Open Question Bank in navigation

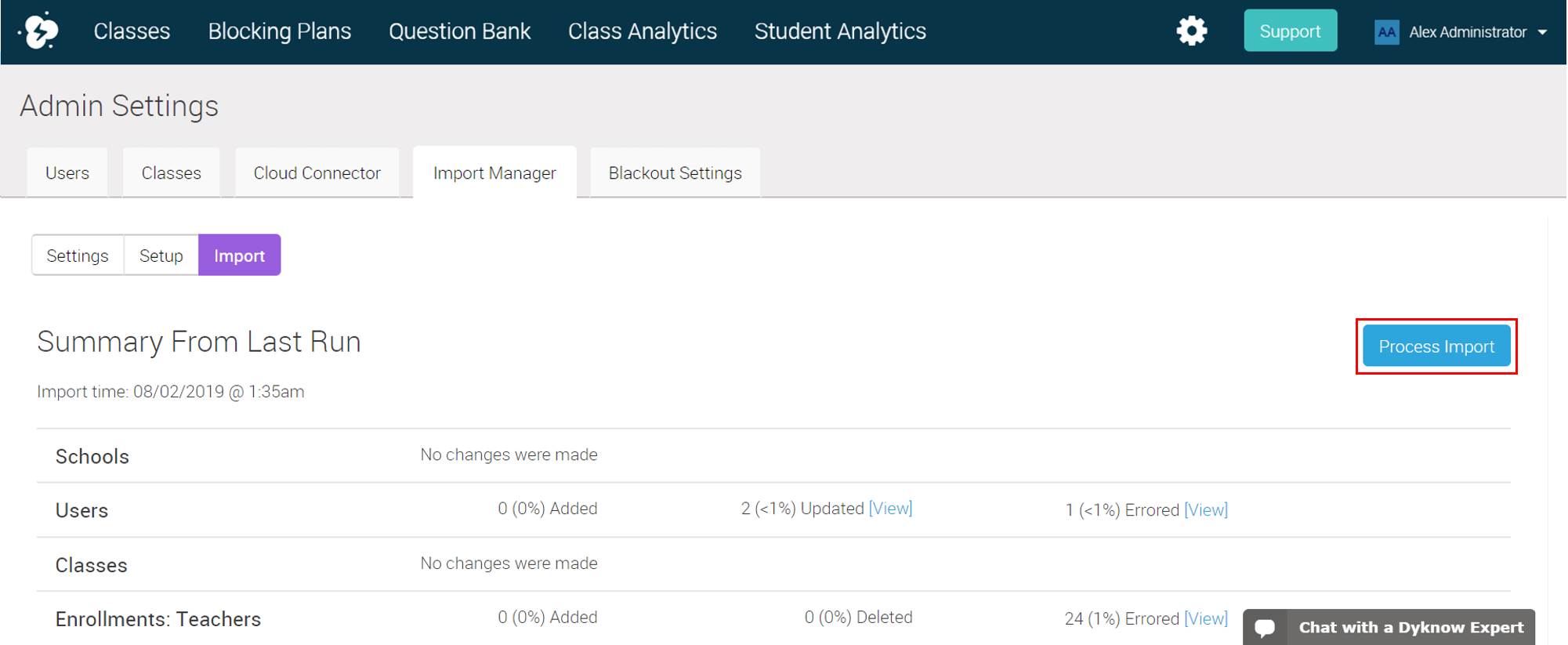pos(460,31)
